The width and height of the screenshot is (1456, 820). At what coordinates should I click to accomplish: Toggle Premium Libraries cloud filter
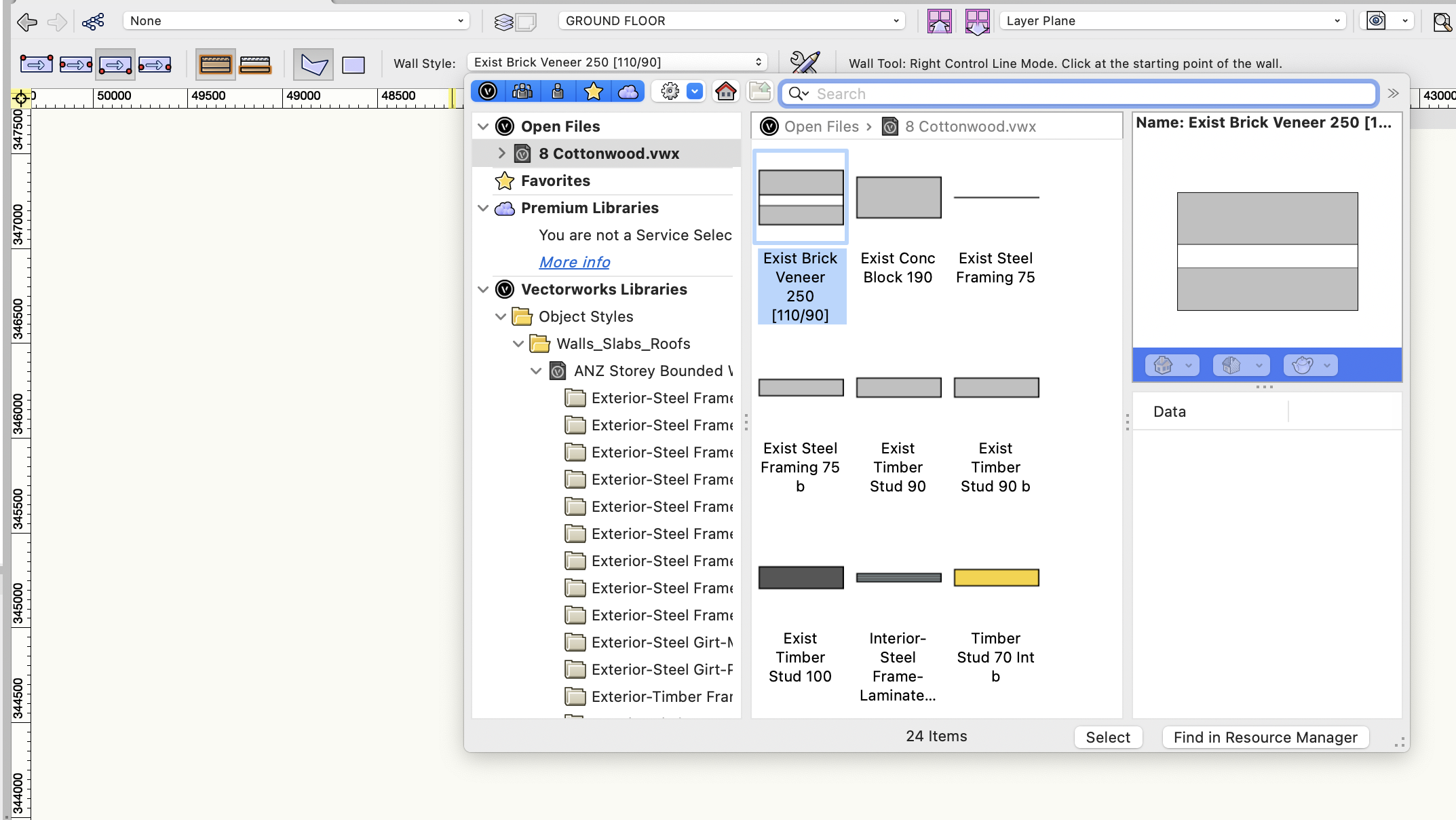point(628,92)
